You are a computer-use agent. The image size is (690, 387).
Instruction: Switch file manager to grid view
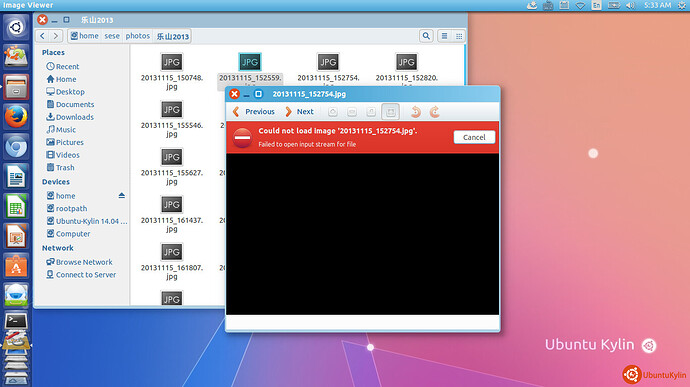click(x=459, y=36)
